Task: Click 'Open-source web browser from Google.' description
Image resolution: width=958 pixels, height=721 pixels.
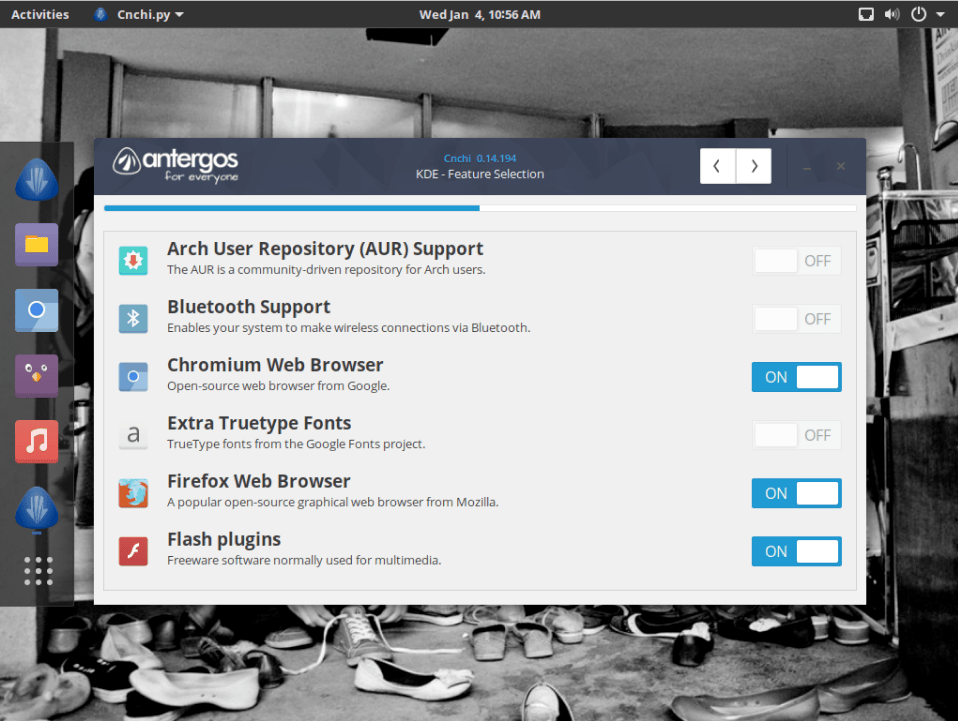Action: pyautogui.click(x=279, y=386)
